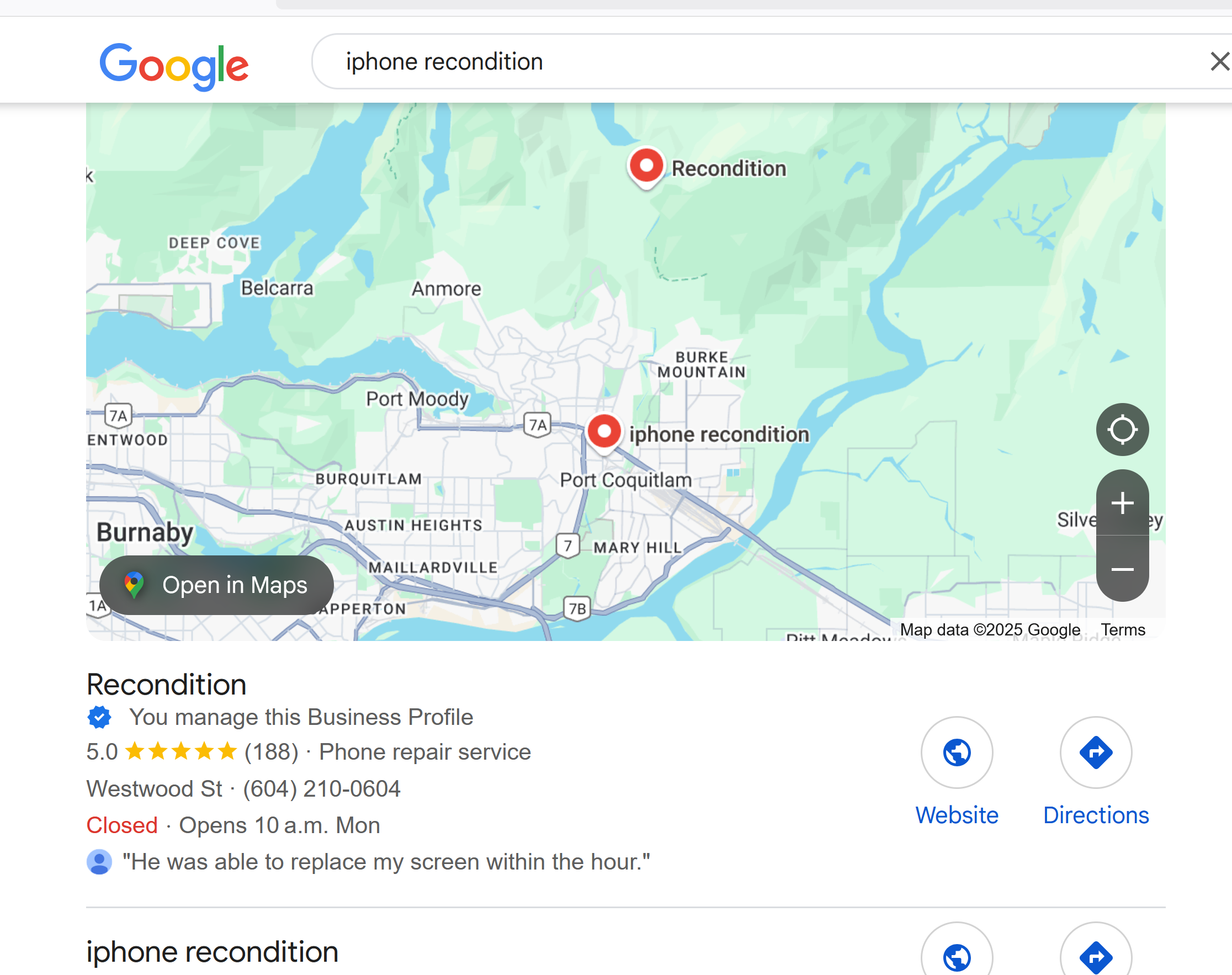Clear the search box with X
This screenshot has height=975, width=1232.
tap(1219, 61)
